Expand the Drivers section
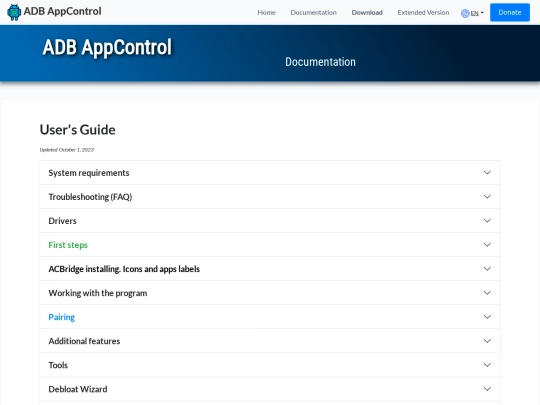 click(x=270, y=221)
